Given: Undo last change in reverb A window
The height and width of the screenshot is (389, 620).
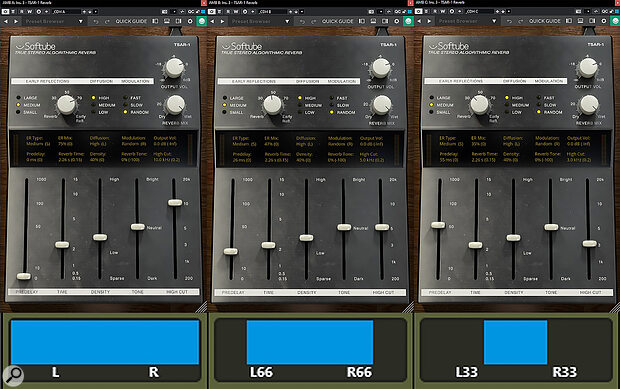Looking at the screenshot, I should point(96,21).
